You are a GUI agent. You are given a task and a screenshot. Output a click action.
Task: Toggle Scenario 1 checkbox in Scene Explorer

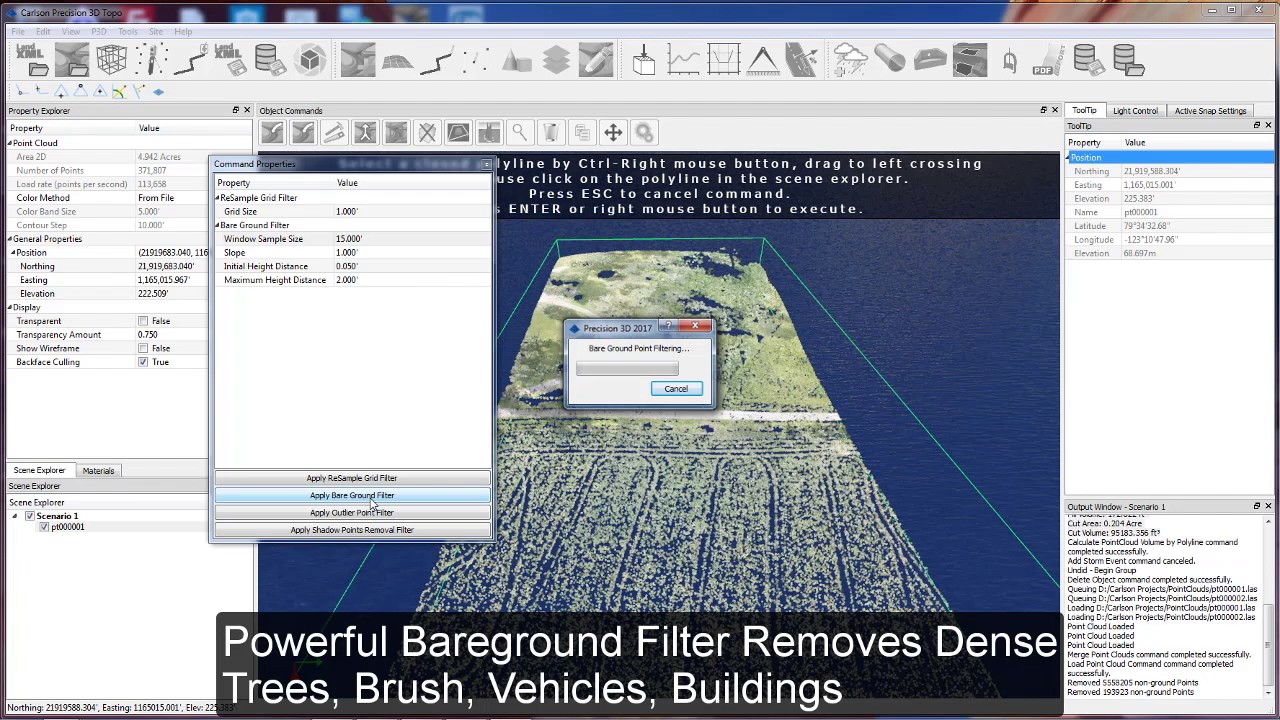click(29, 516)
